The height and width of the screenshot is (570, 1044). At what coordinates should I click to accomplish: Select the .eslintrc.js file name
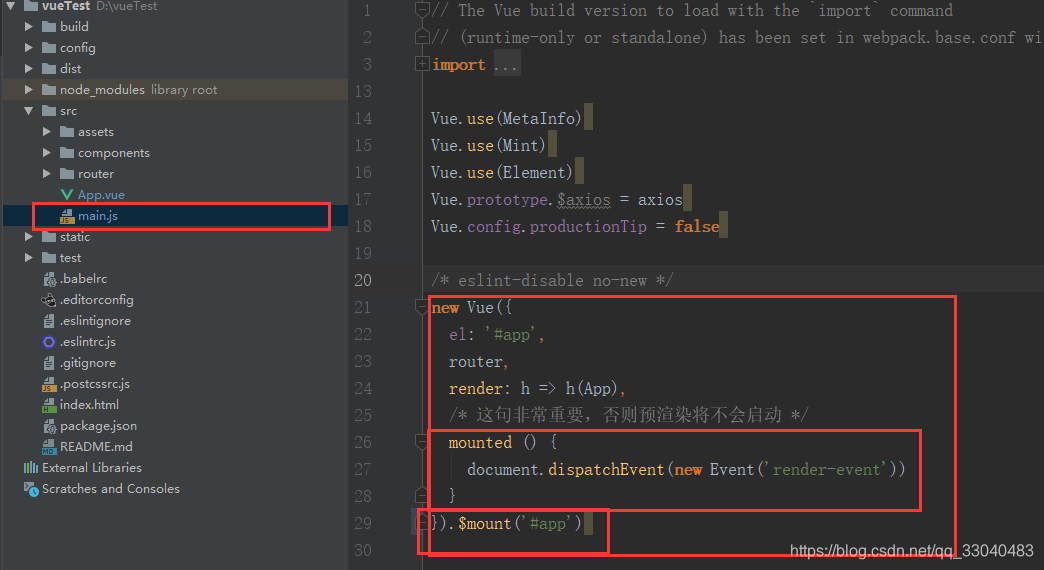click(88, 342)
